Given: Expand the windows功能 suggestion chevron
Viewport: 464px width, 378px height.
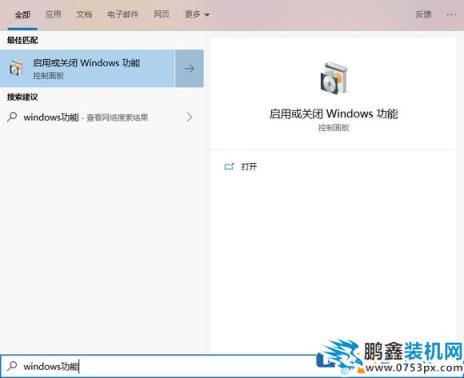Looking at the screenshot, I should 189,117.
